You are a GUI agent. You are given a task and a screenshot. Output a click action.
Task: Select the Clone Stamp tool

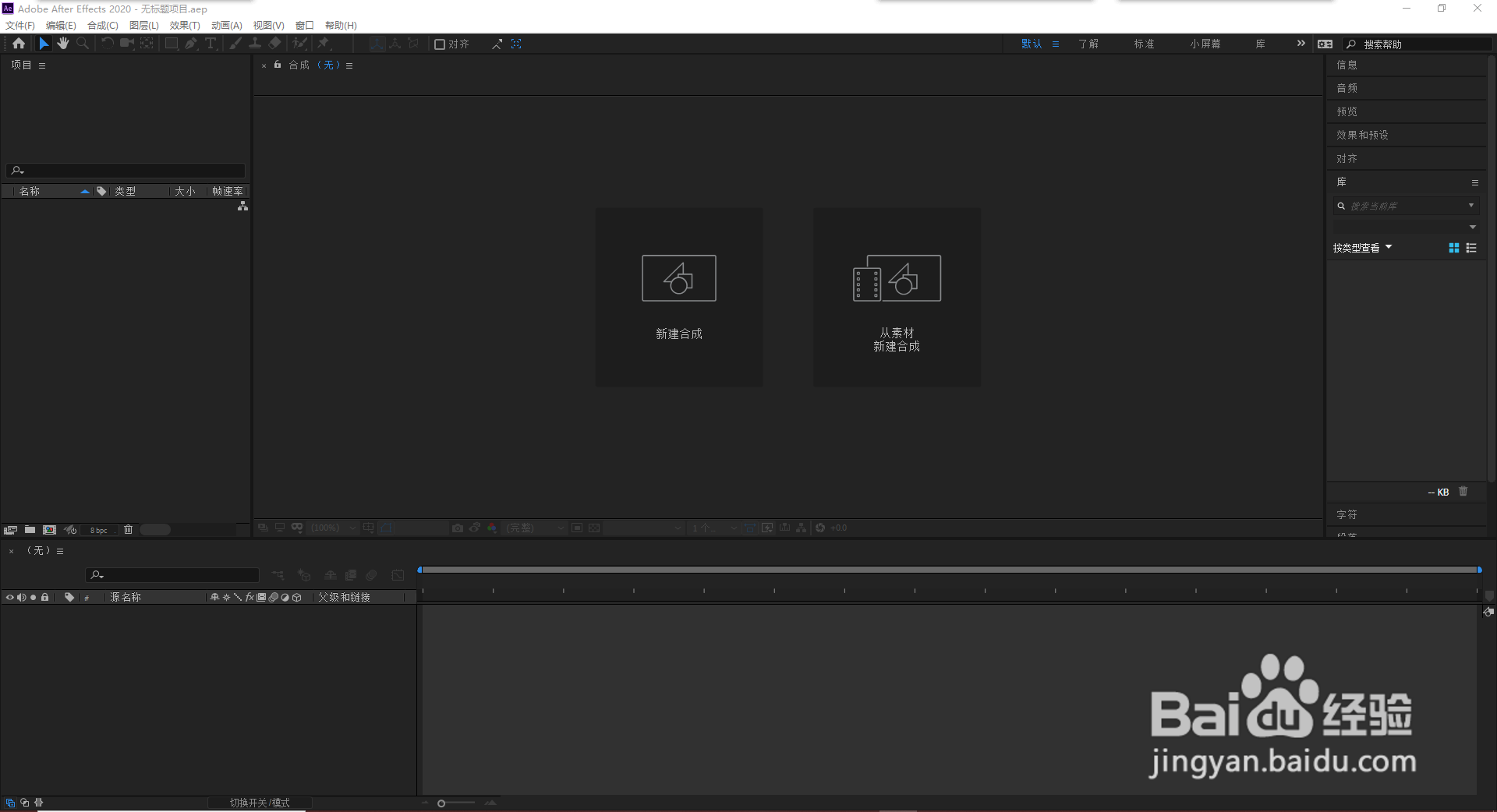tap(255, 44)
